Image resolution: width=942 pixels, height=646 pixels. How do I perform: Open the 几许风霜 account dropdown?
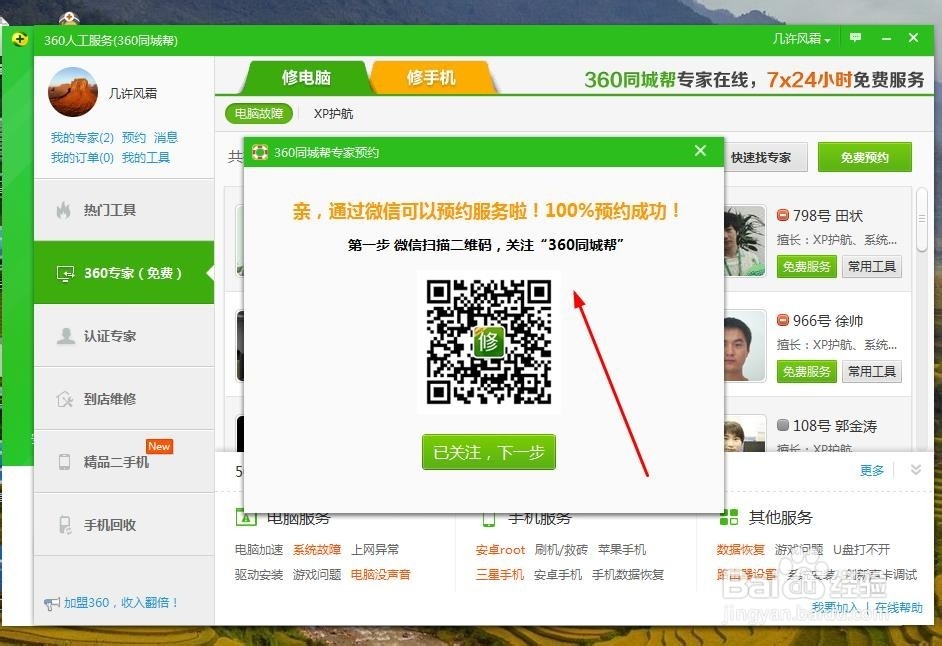[801, 39]
